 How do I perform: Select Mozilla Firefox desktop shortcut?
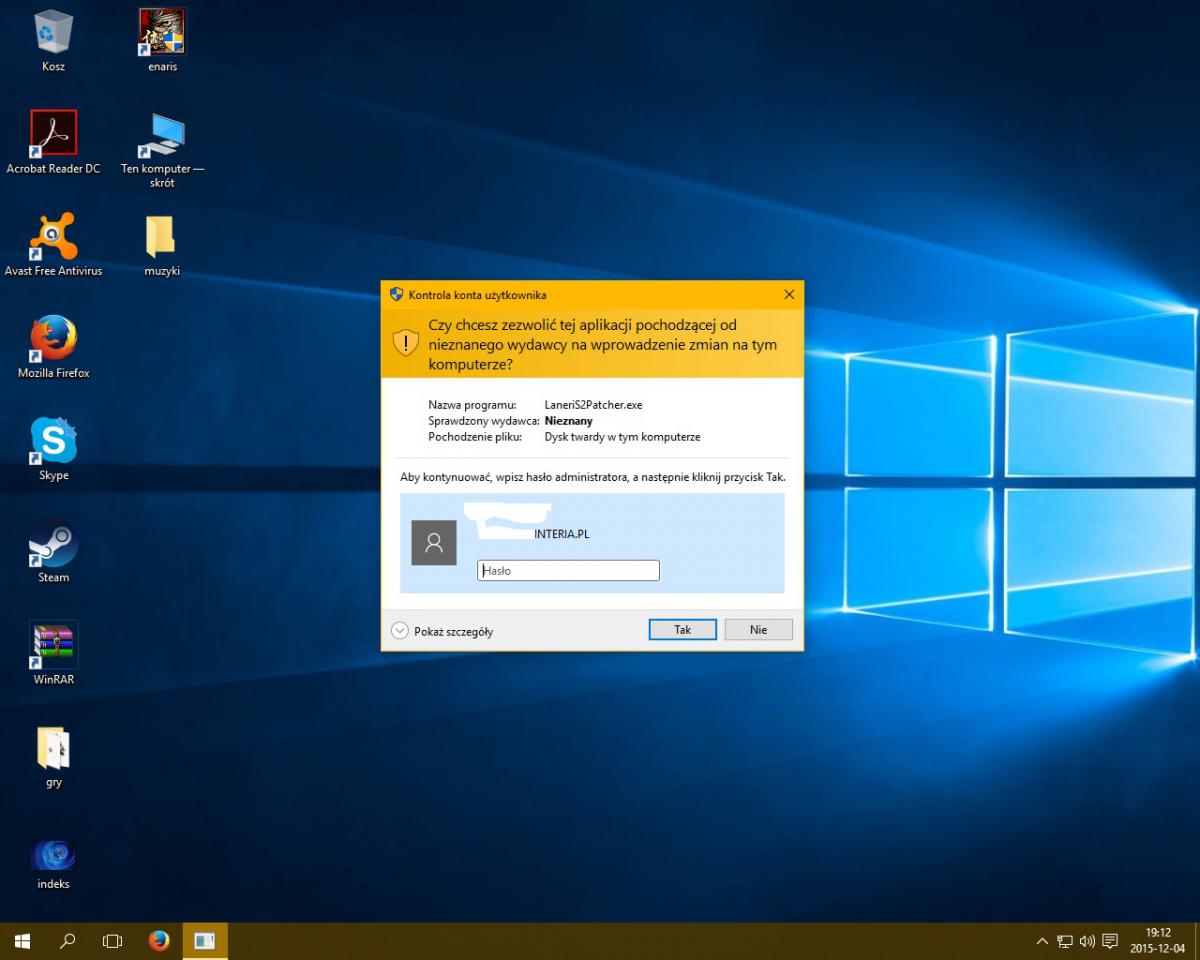coord(53,347)
